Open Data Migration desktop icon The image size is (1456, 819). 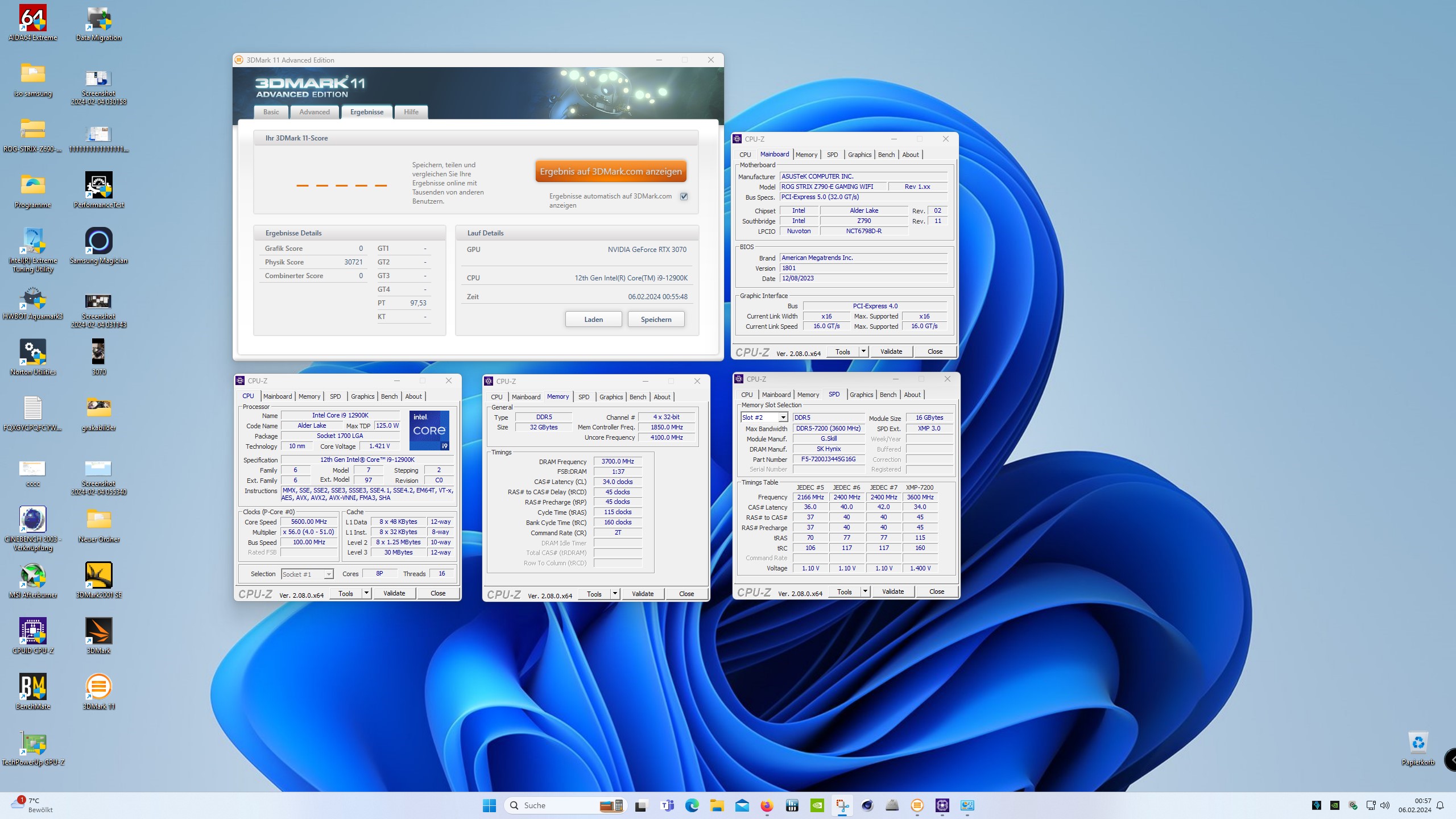point(98,23)
